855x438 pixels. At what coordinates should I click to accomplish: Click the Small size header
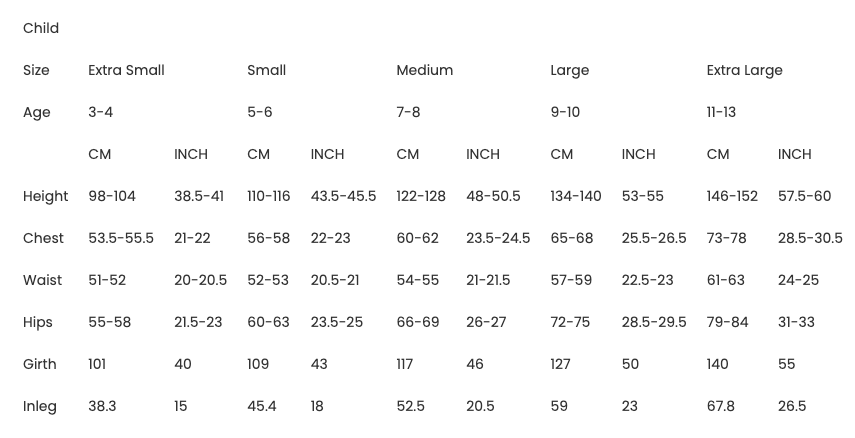pyautogui.click(x=266, y=70)
